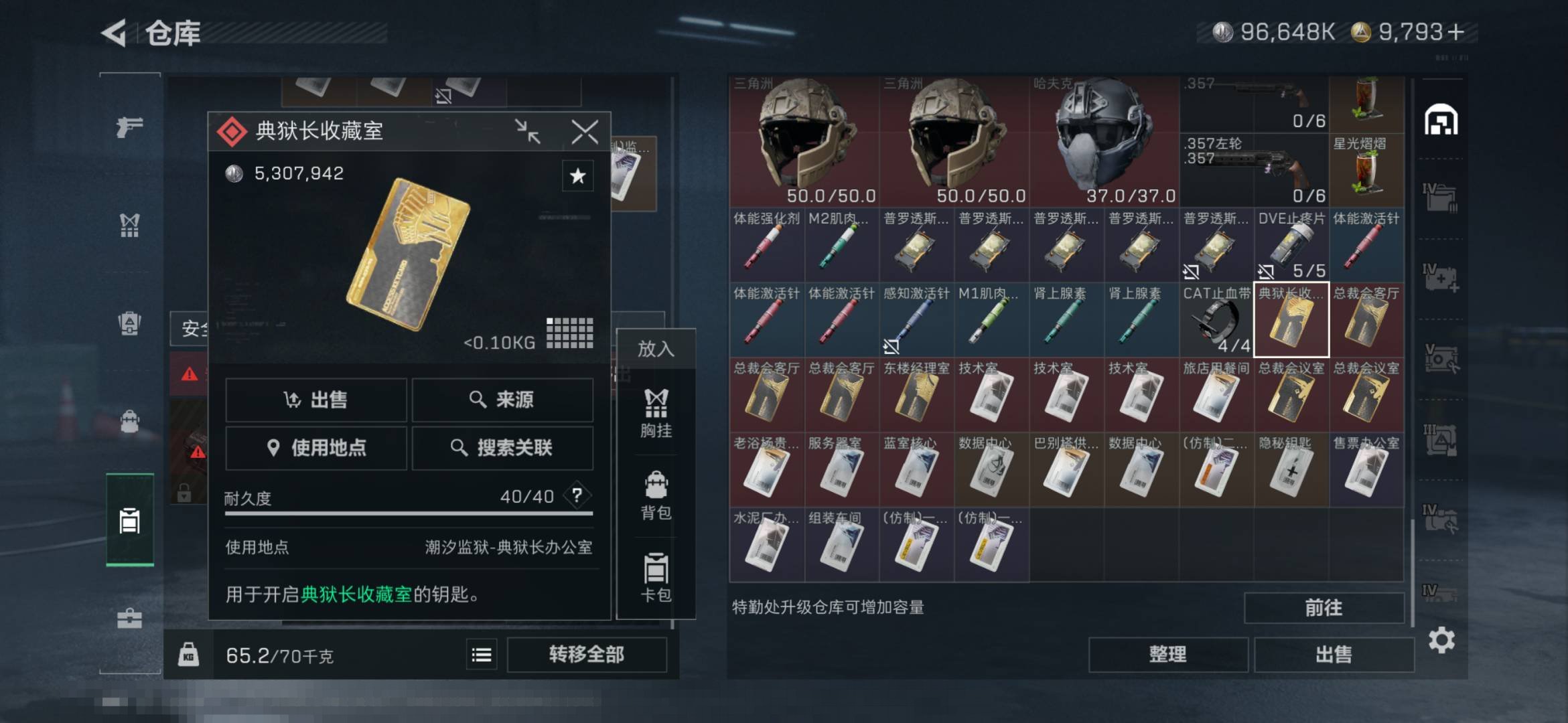
Task: Click 出售 button in item detail panel
Action: [x=316, y=400]
